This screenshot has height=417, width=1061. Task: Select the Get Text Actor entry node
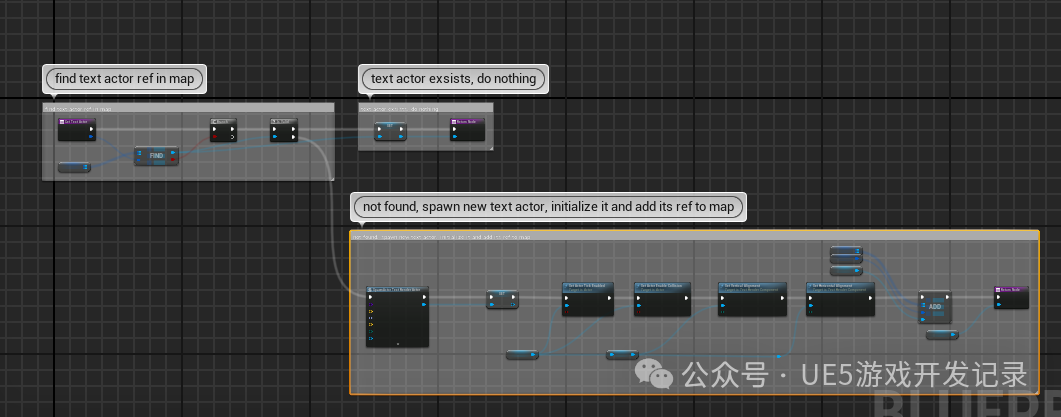76,130
